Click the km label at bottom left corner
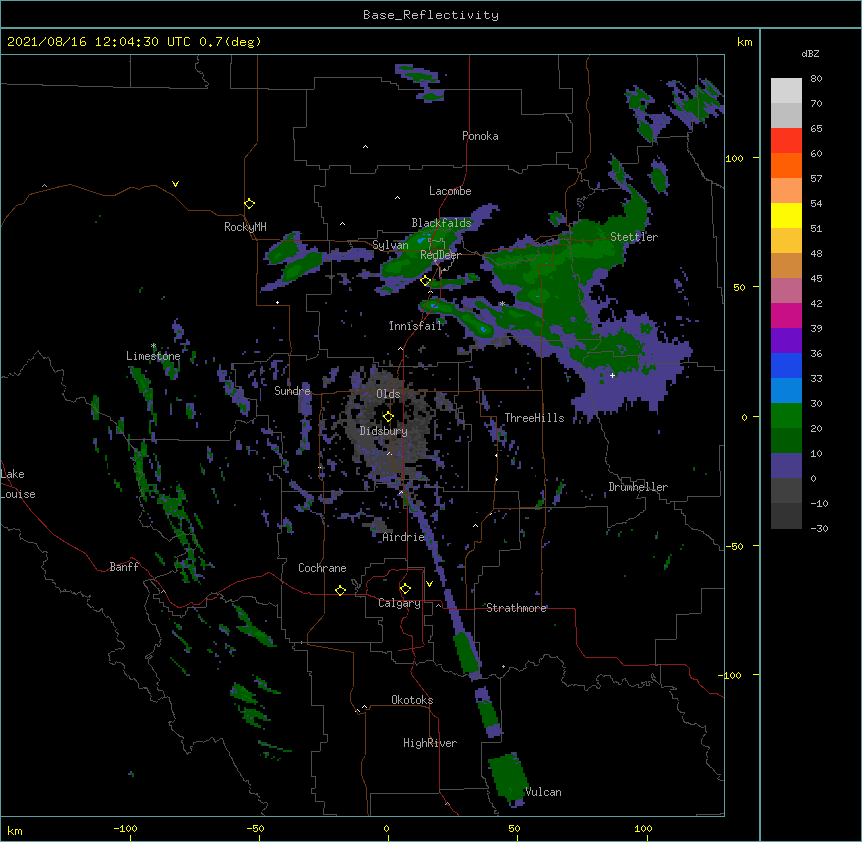The image size is (862, 842). coord(15,830)
